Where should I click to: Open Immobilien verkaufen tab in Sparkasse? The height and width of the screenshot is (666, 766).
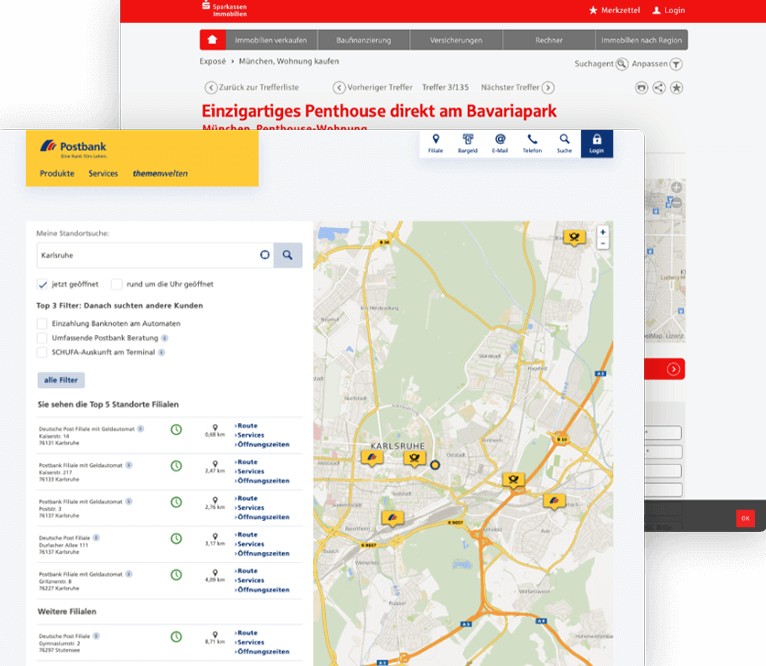pos(271,40)
